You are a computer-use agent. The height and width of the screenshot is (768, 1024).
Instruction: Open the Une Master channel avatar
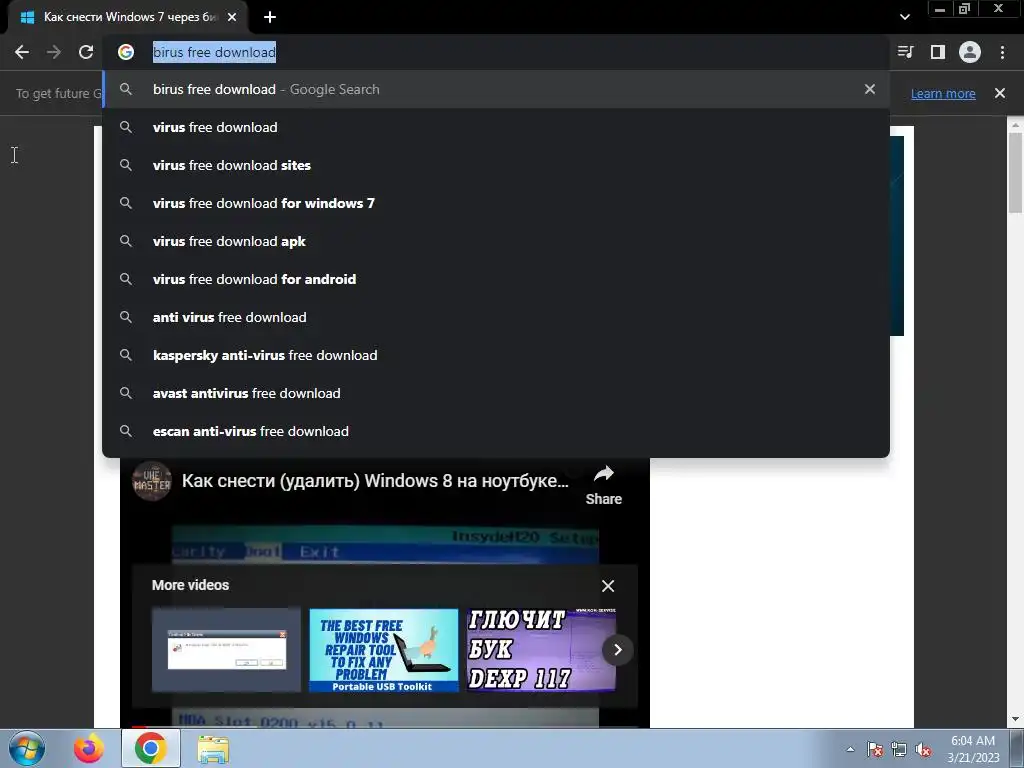tap(152, 481)
